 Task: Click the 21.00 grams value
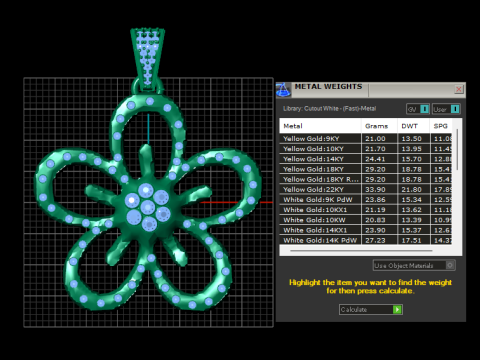[375, 139]
